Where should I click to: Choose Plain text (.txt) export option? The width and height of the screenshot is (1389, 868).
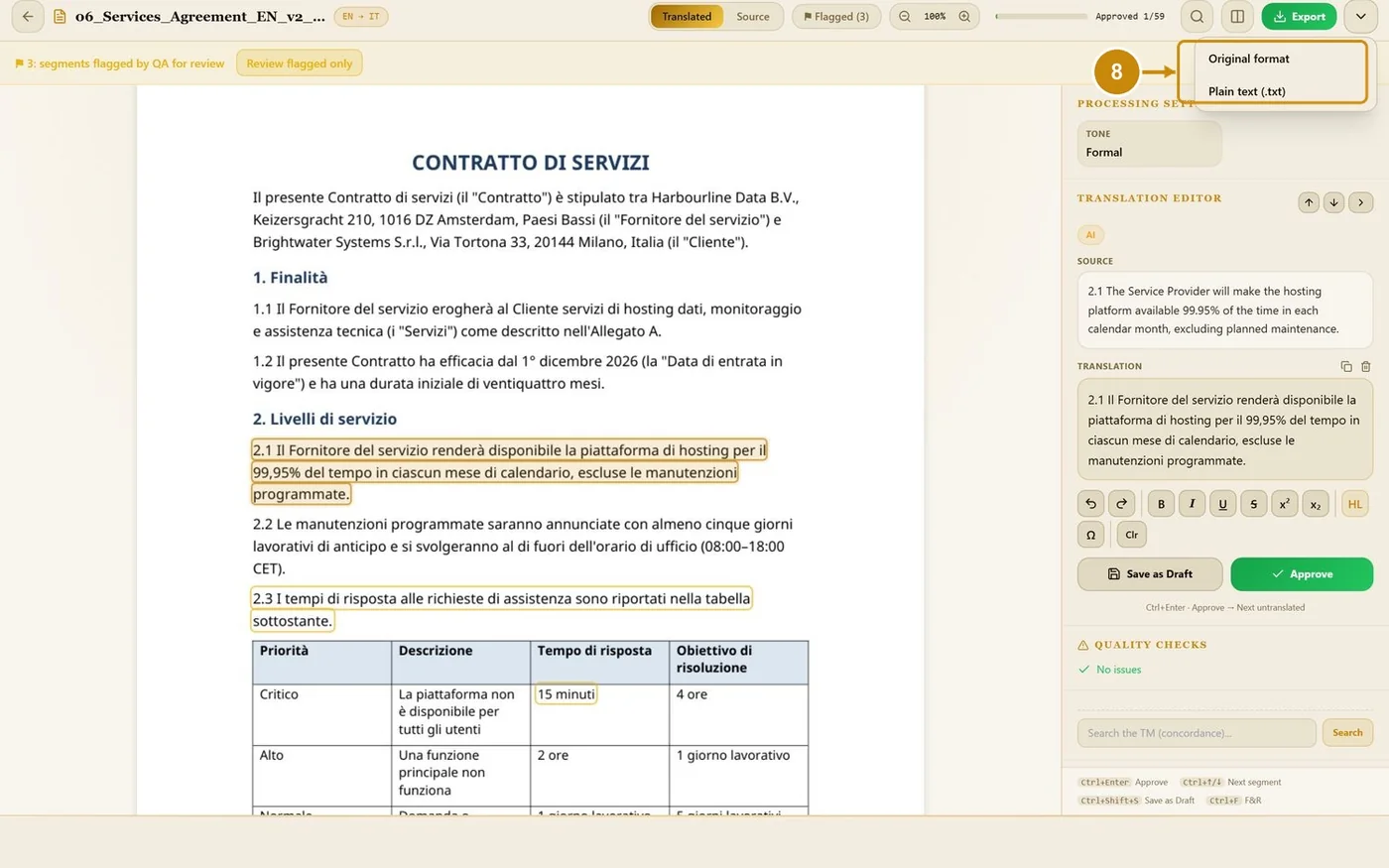(1247, 91)
